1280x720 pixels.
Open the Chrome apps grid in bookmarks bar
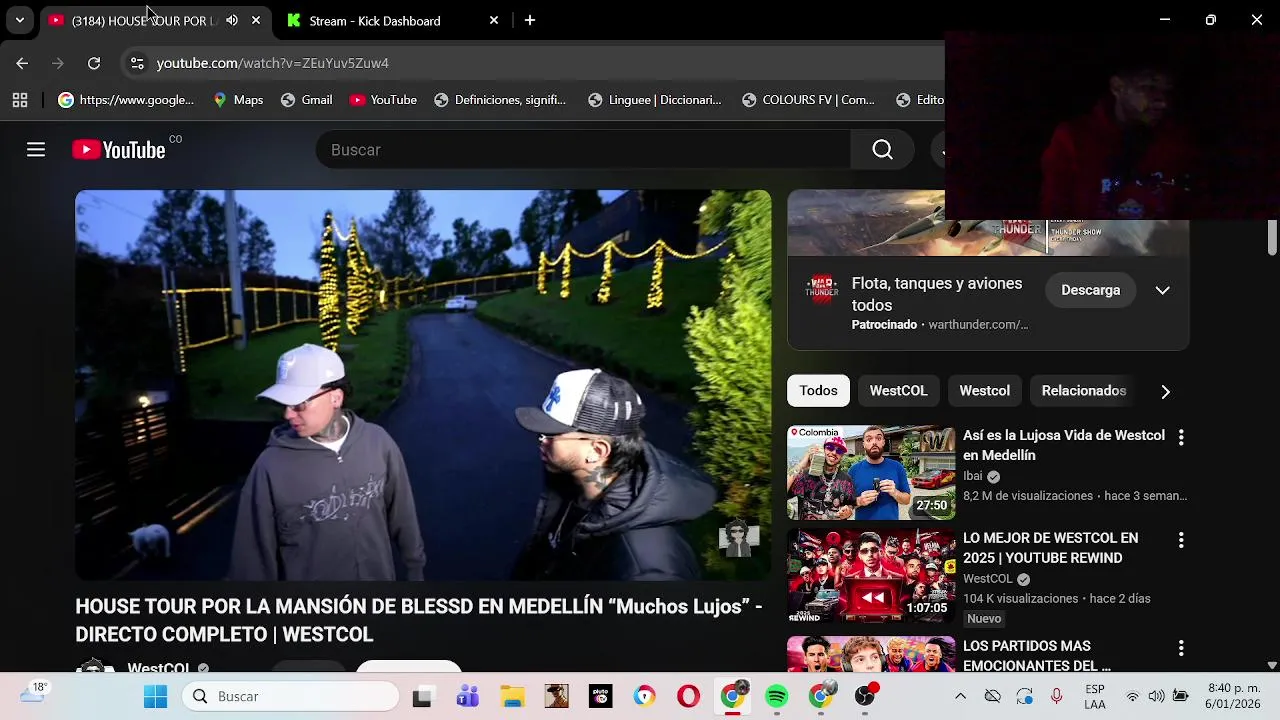[x=20, y=100]
